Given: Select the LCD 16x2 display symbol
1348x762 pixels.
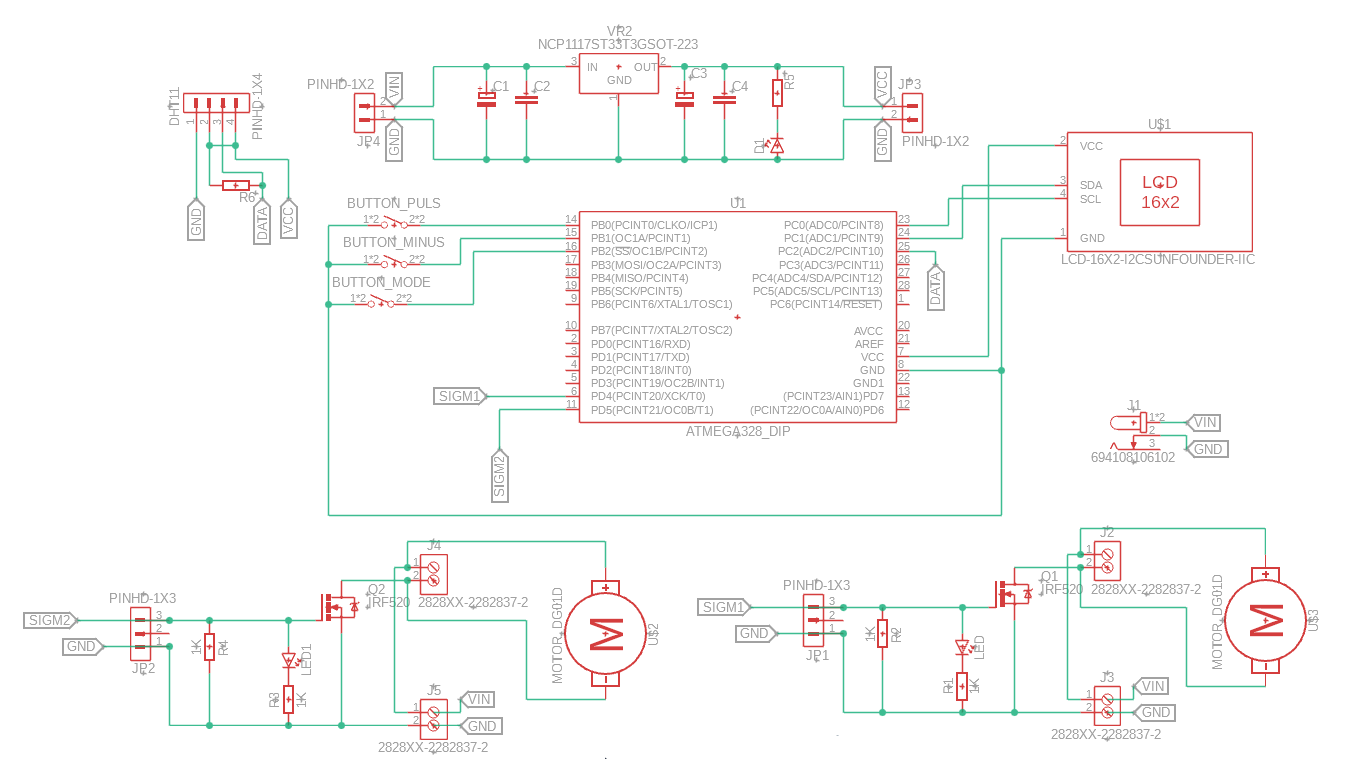Looking at the screenshot, I should [1159, 191].
